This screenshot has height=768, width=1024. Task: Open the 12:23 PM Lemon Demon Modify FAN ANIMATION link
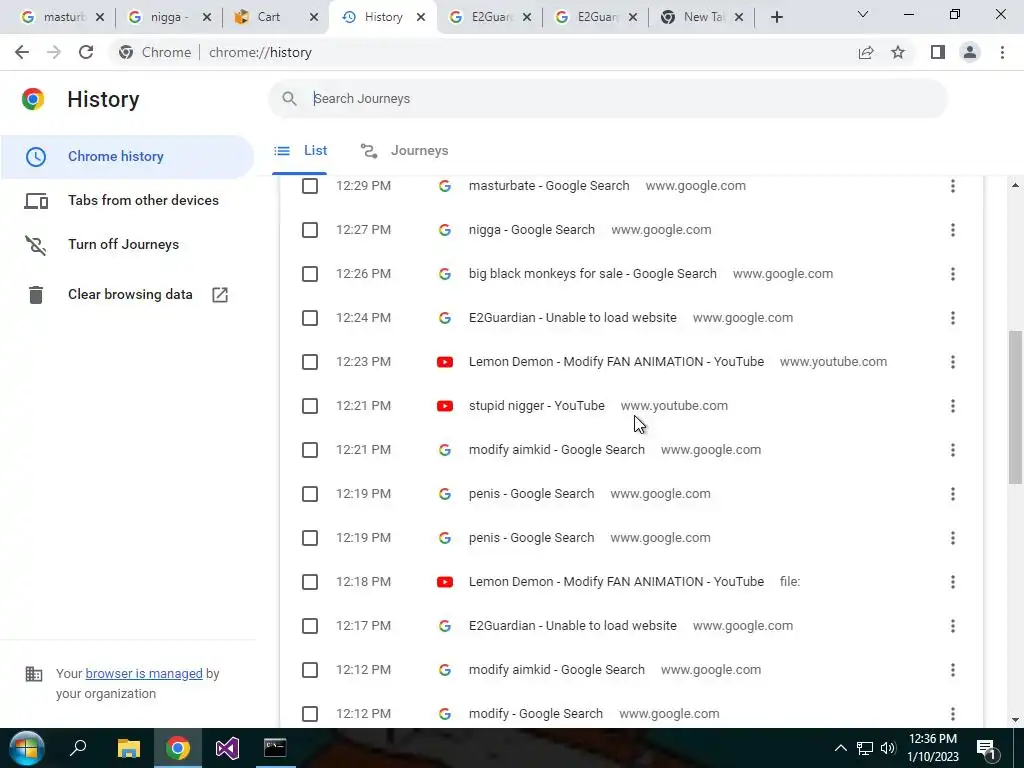[x=616, y=362]
